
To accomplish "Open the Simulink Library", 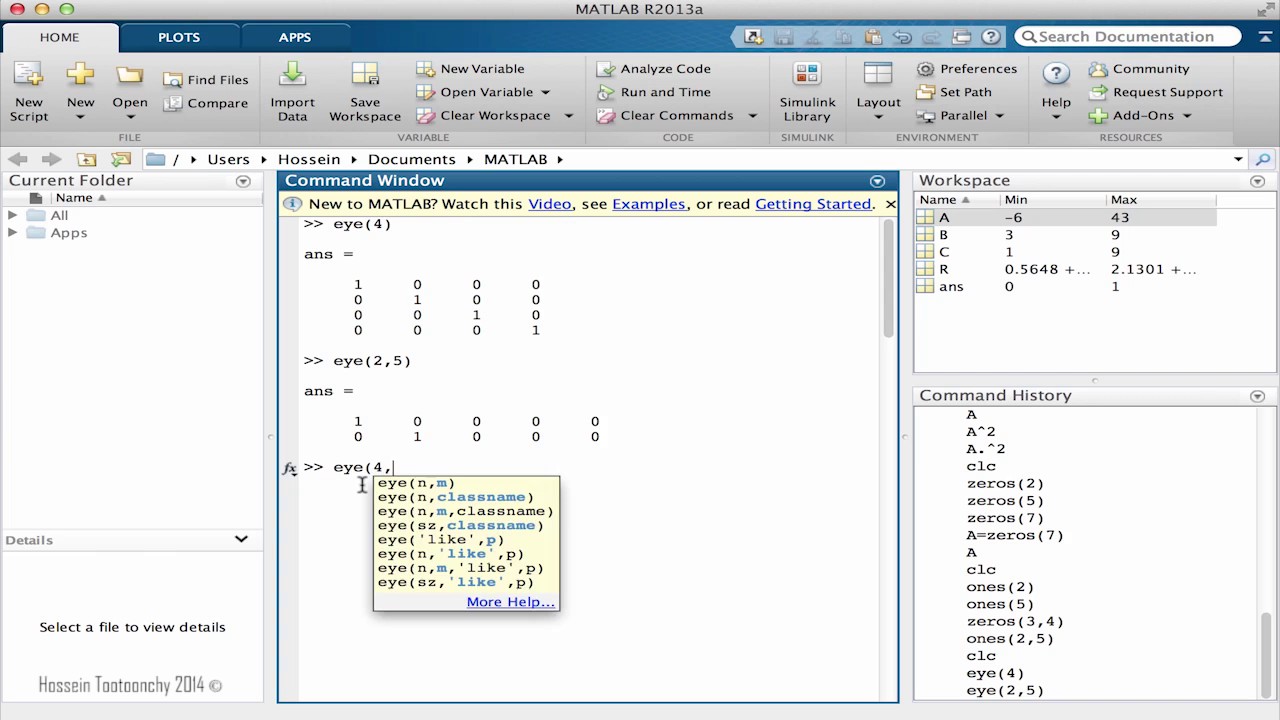I will pos(807,91).
